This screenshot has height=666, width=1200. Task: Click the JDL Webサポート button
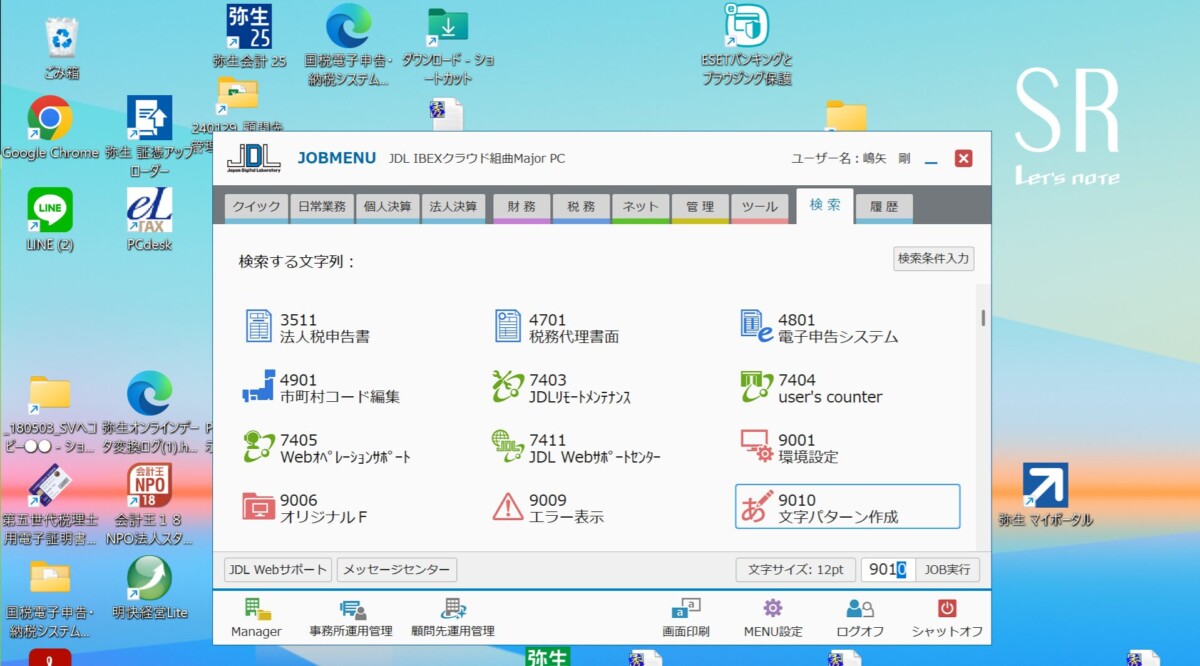click(x=277, y=570)
